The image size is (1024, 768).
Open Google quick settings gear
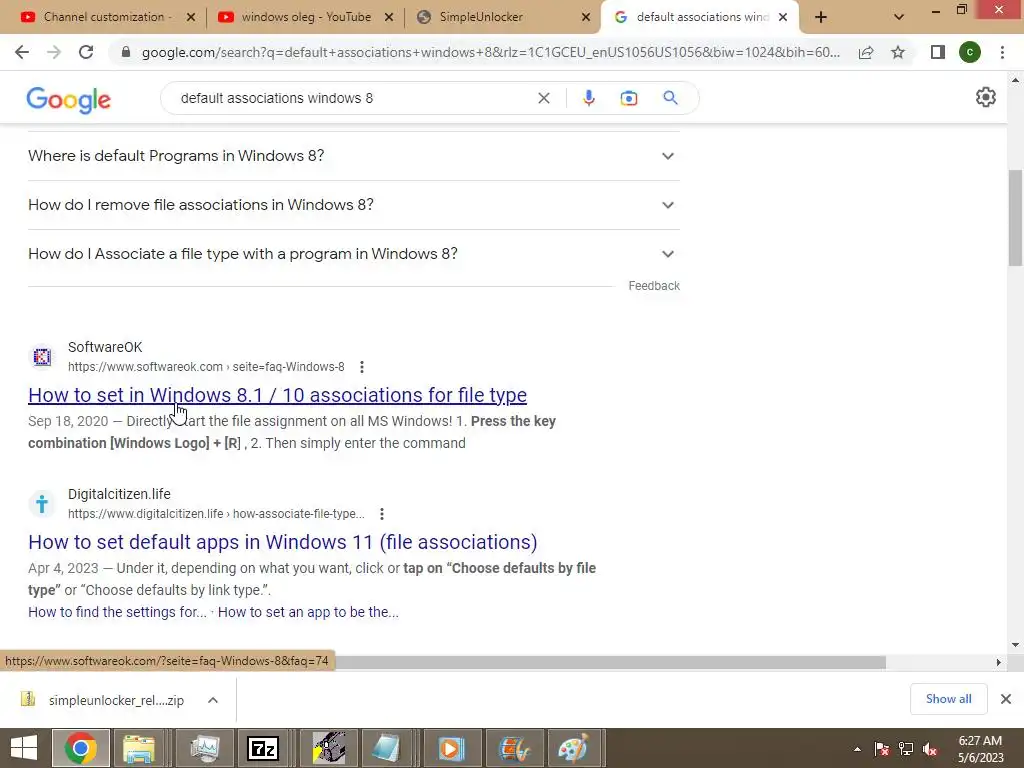pyautogui.click(x=985, y=97)
